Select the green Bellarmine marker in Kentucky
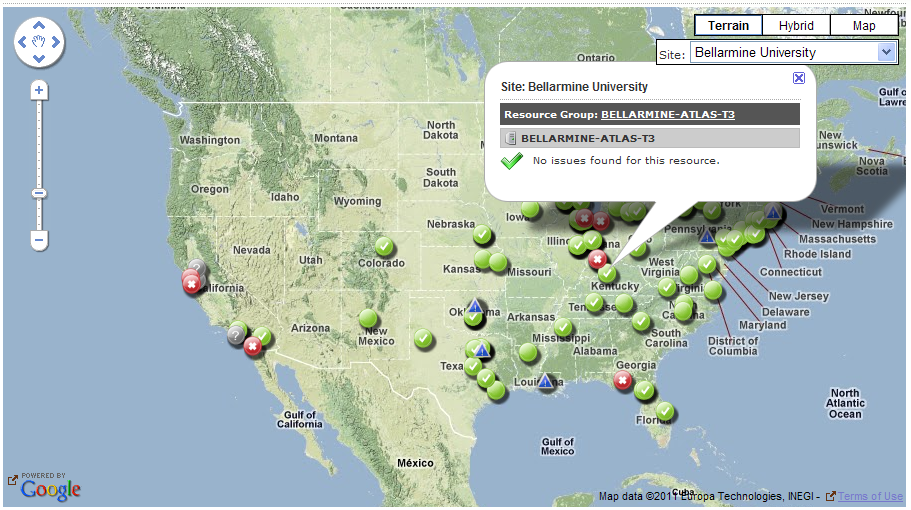 tap(607, 272)
